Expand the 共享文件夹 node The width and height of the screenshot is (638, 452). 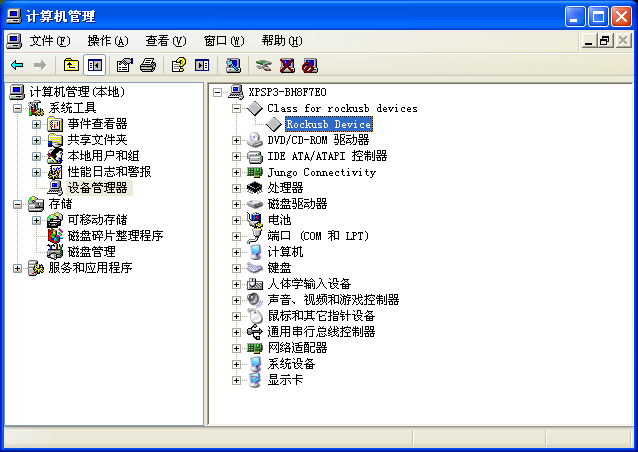36,140
